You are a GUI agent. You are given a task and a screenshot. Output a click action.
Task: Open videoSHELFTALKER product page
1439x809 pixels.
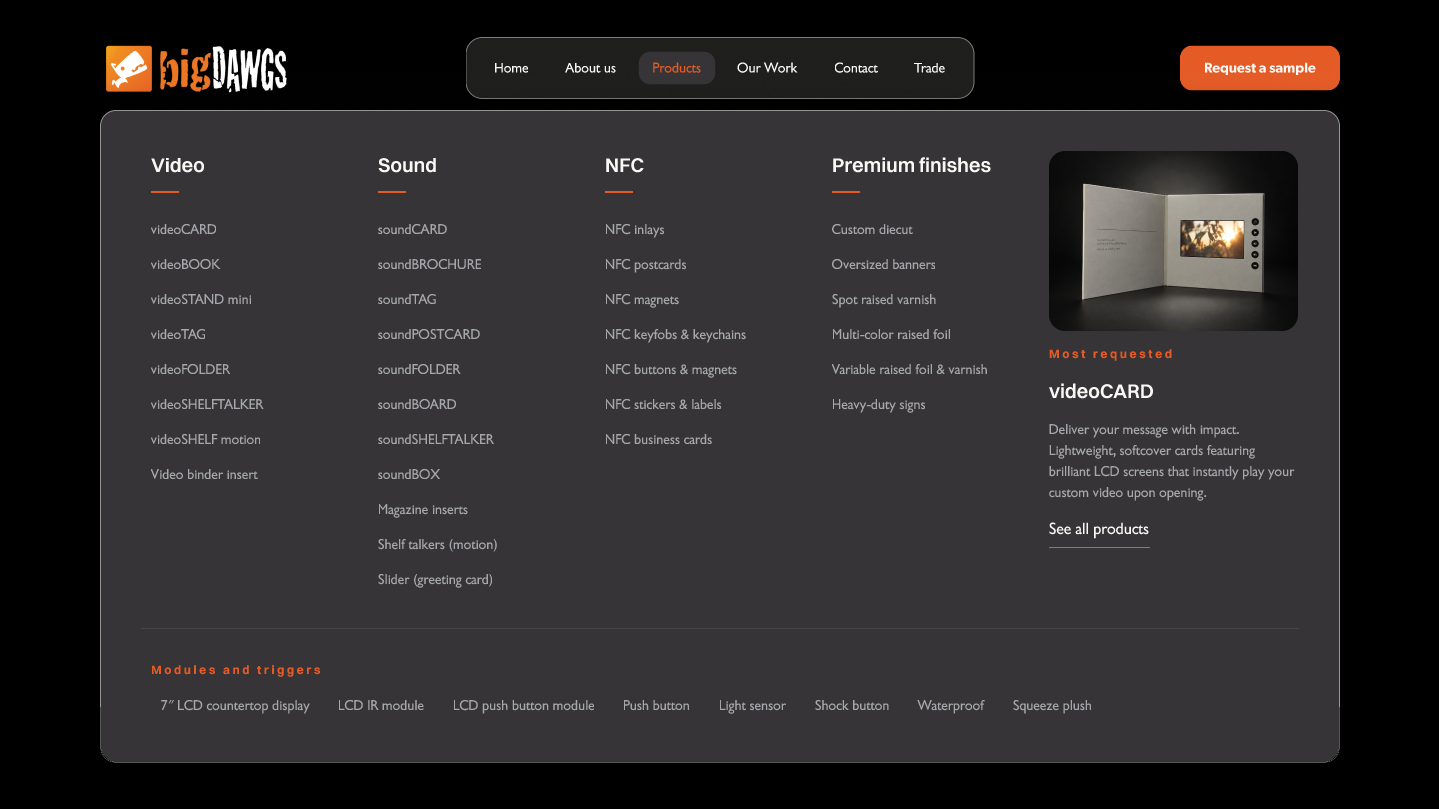click(x=207, y=405)
